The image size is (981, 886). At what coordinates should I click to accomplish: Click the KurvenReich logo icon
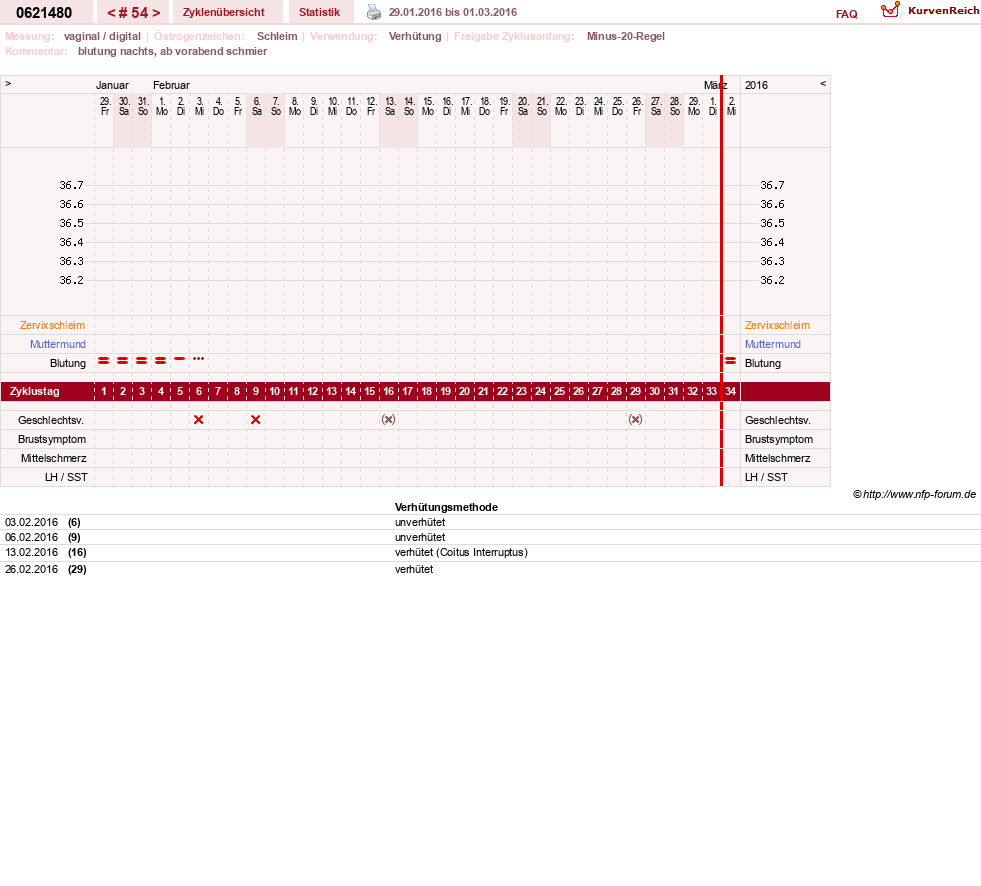(x=890, y=10)
